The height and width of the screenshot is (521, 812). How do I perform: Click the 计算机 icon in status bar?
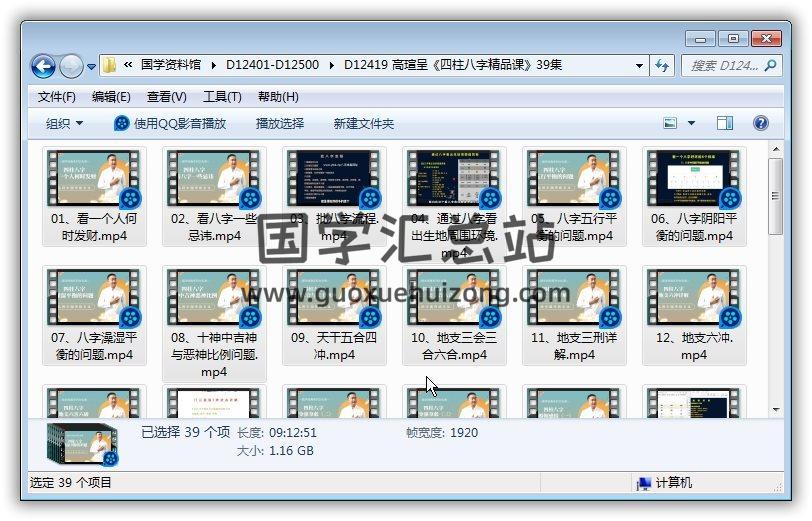coord(645,483)
